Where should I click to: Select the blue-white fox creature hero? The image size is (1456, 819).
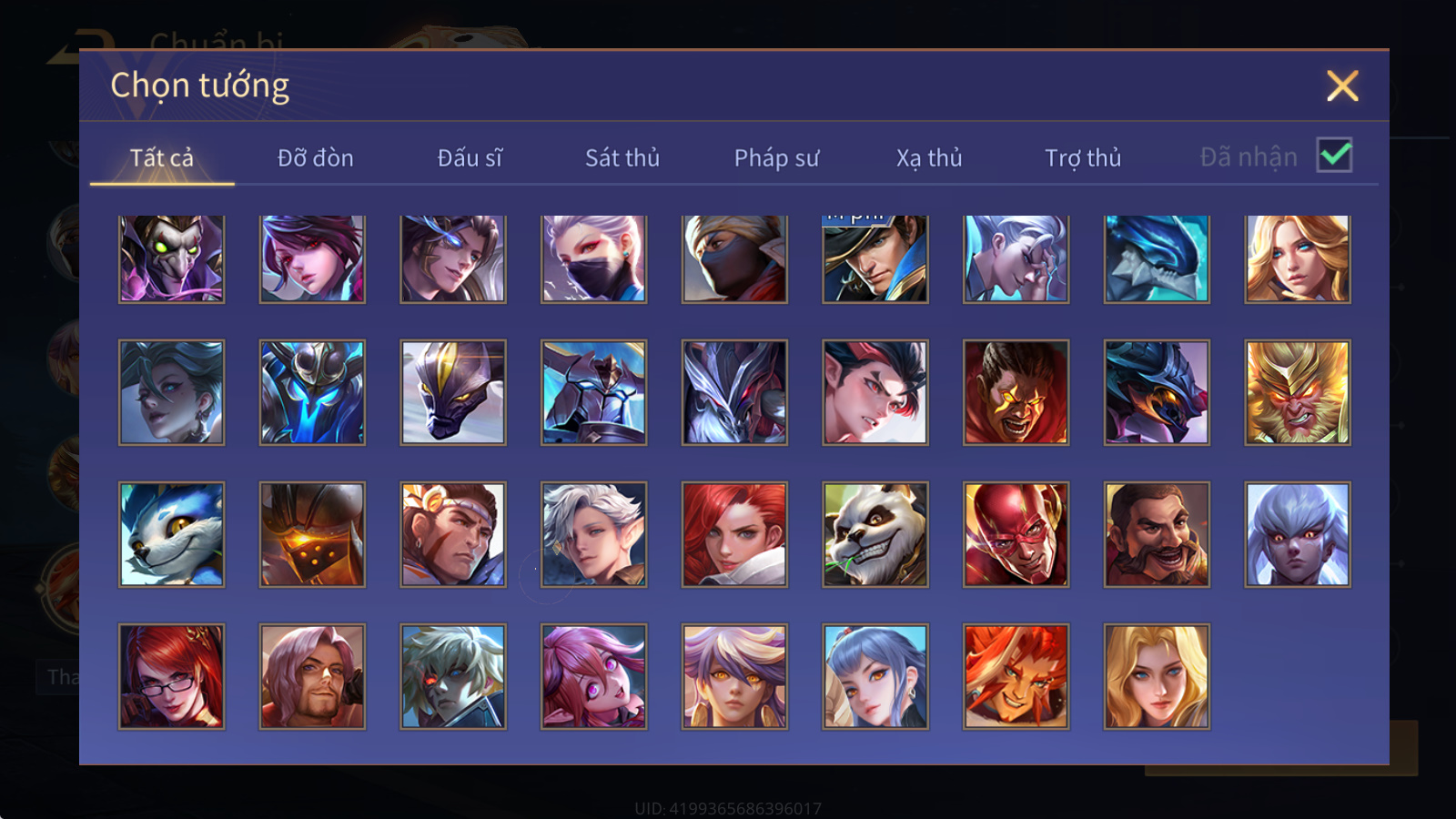click(x=171, y=534)
